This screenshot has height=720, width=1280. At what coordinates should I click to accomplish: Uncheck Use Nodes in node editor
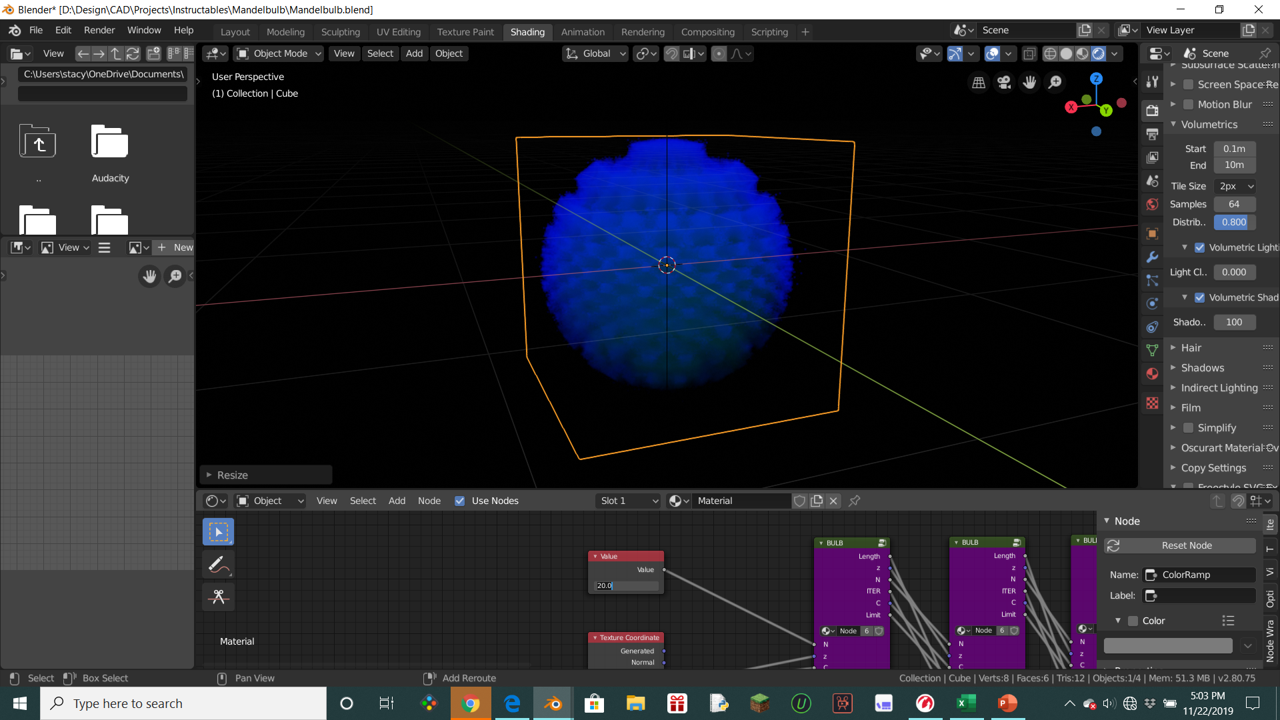click(460, 501)
